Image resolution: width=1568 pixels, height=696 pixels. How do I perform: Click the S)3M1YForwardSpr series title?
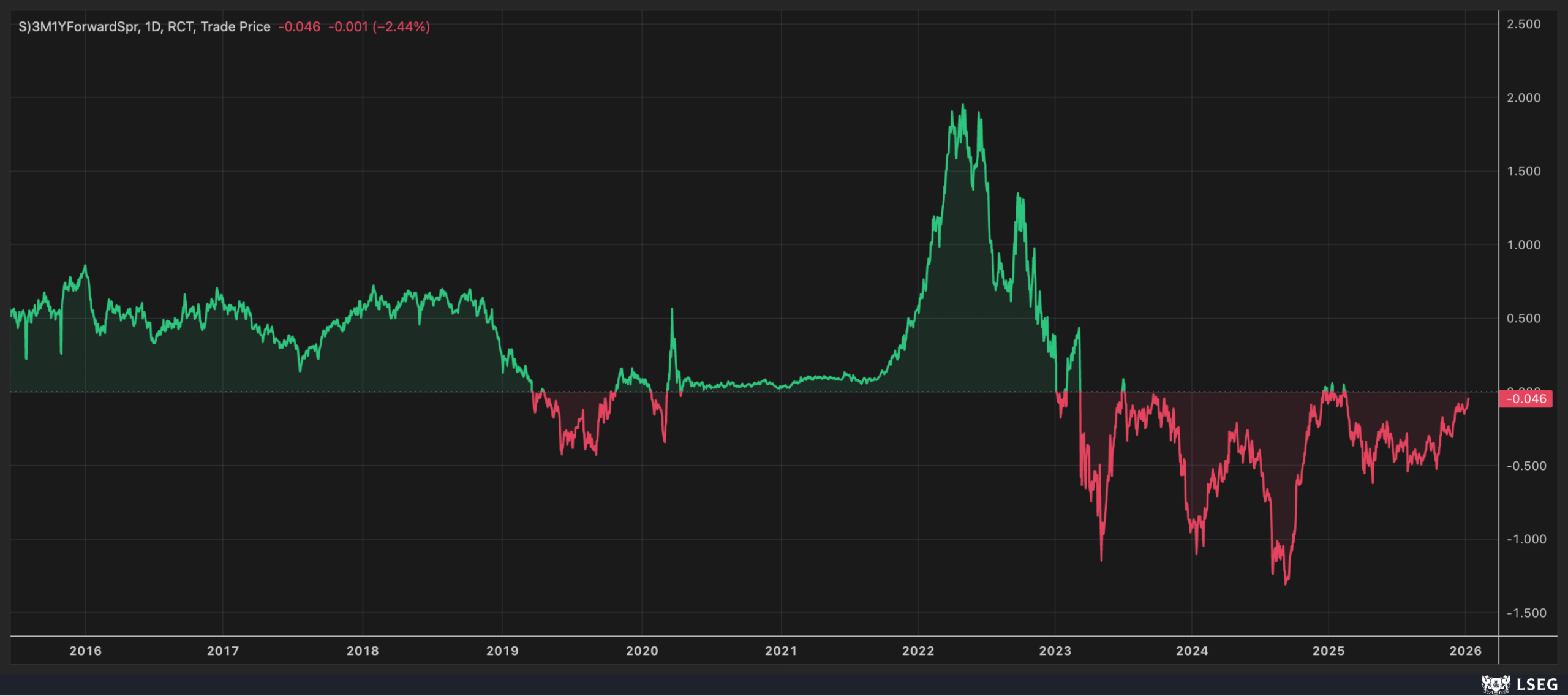[x=79, y=27]
